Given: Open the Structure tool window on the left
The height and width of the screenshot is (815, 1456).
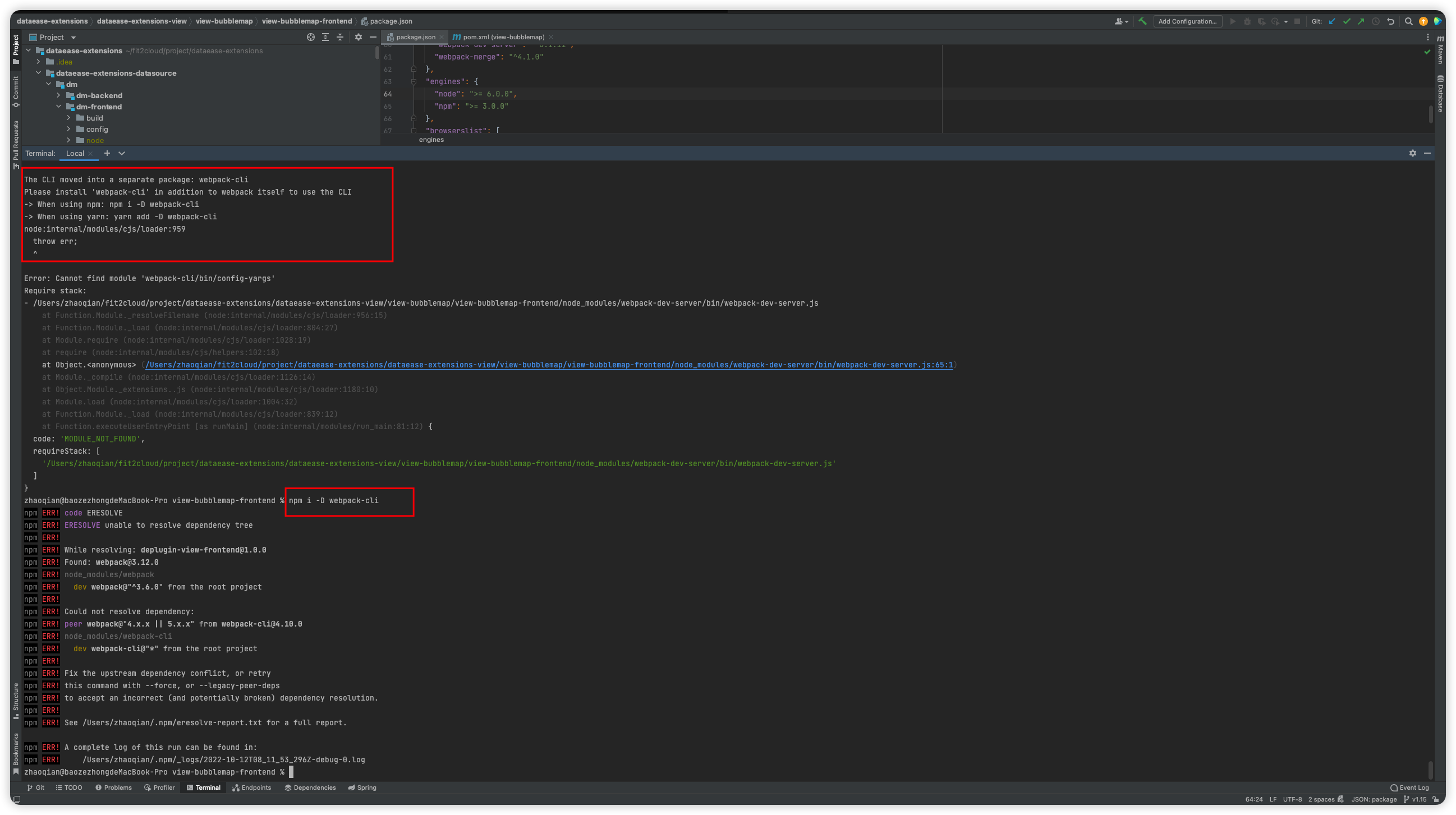Looking at the screenshot, I should [x=15, y=701].
